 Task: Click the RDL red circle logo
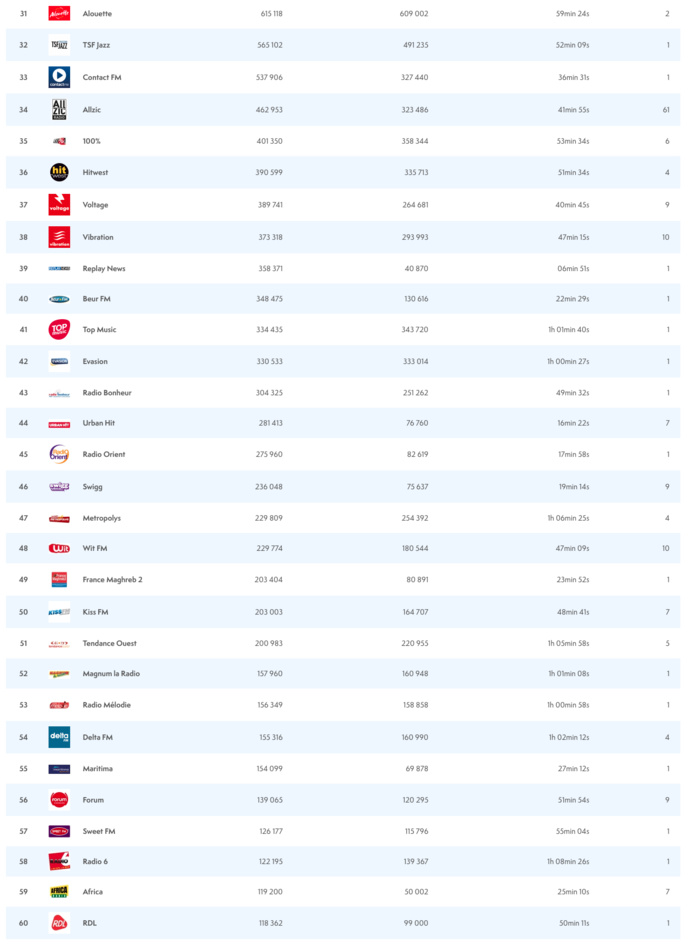59,923
